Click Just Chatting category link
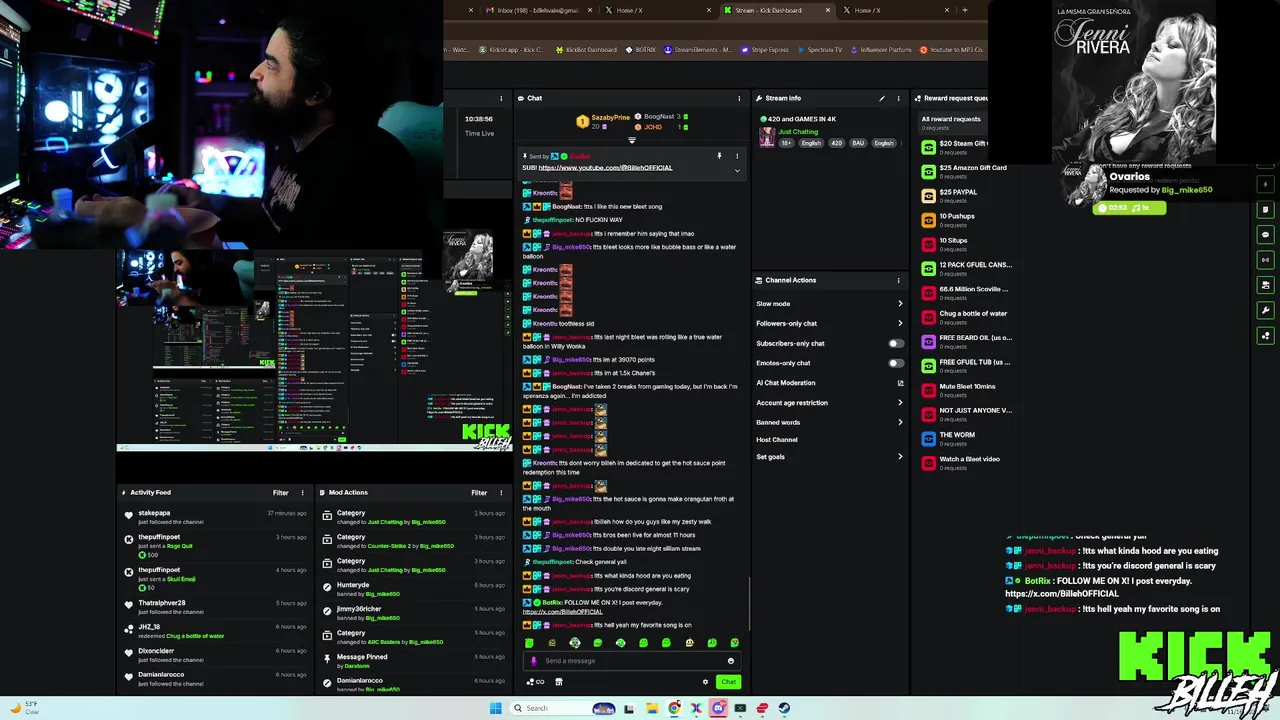1280x720 pixels. [x=798, y=131]
